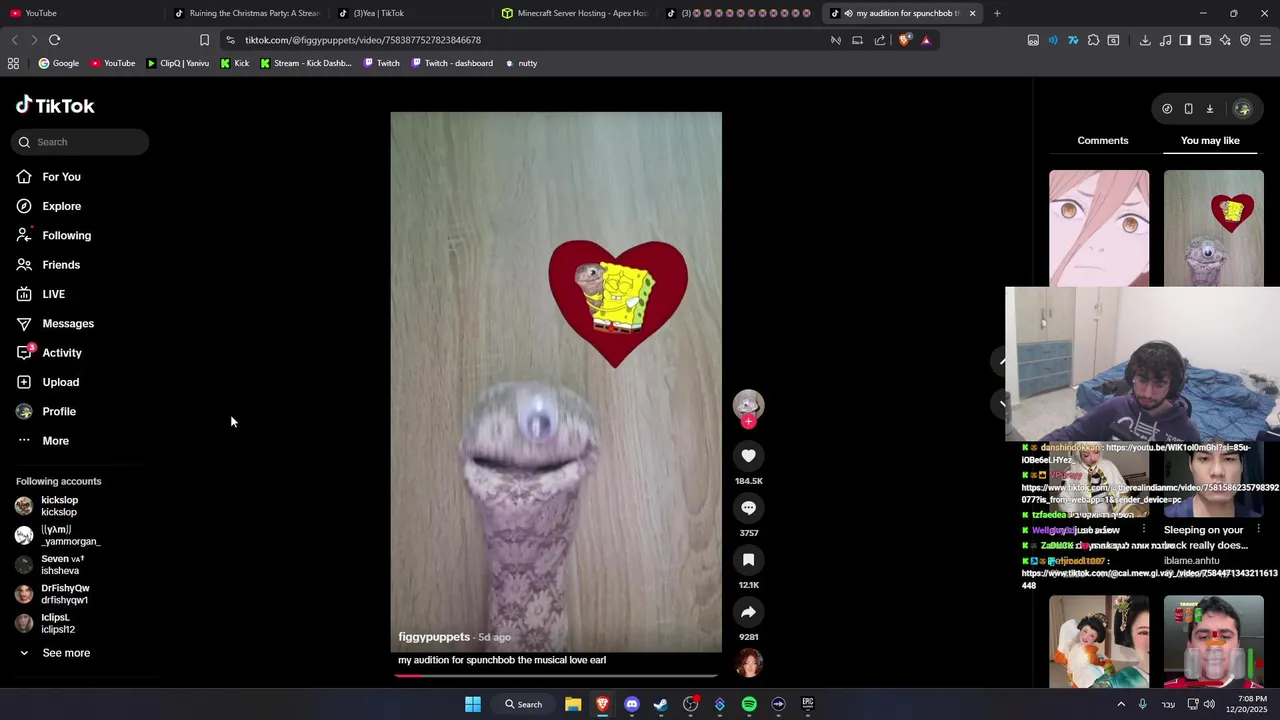
Task: Open the LIVE section
Action: [x=40, y=294]
